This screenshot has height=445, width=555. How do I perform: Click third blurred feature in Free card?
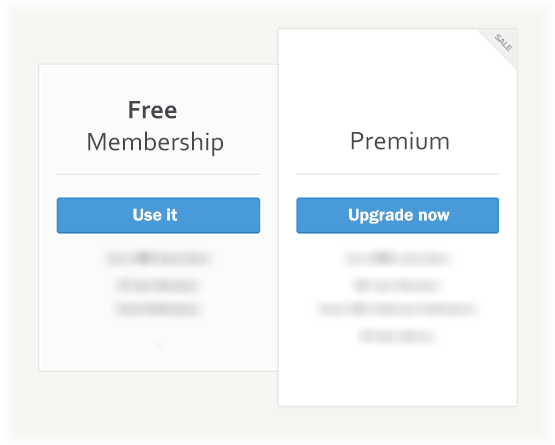tap(158, 309)
